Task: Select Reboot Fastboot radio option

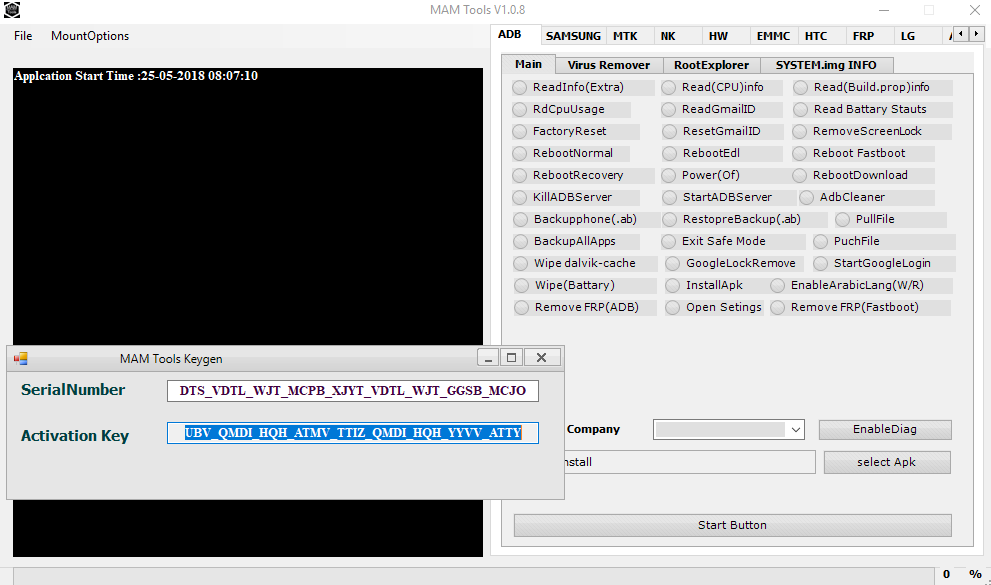Action: tap(799, 154)
